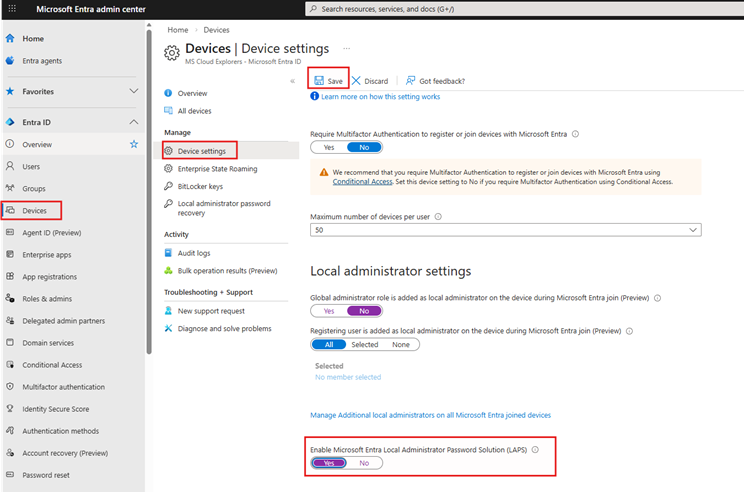Follow the Conditional Access link in warning

[361, 182]
